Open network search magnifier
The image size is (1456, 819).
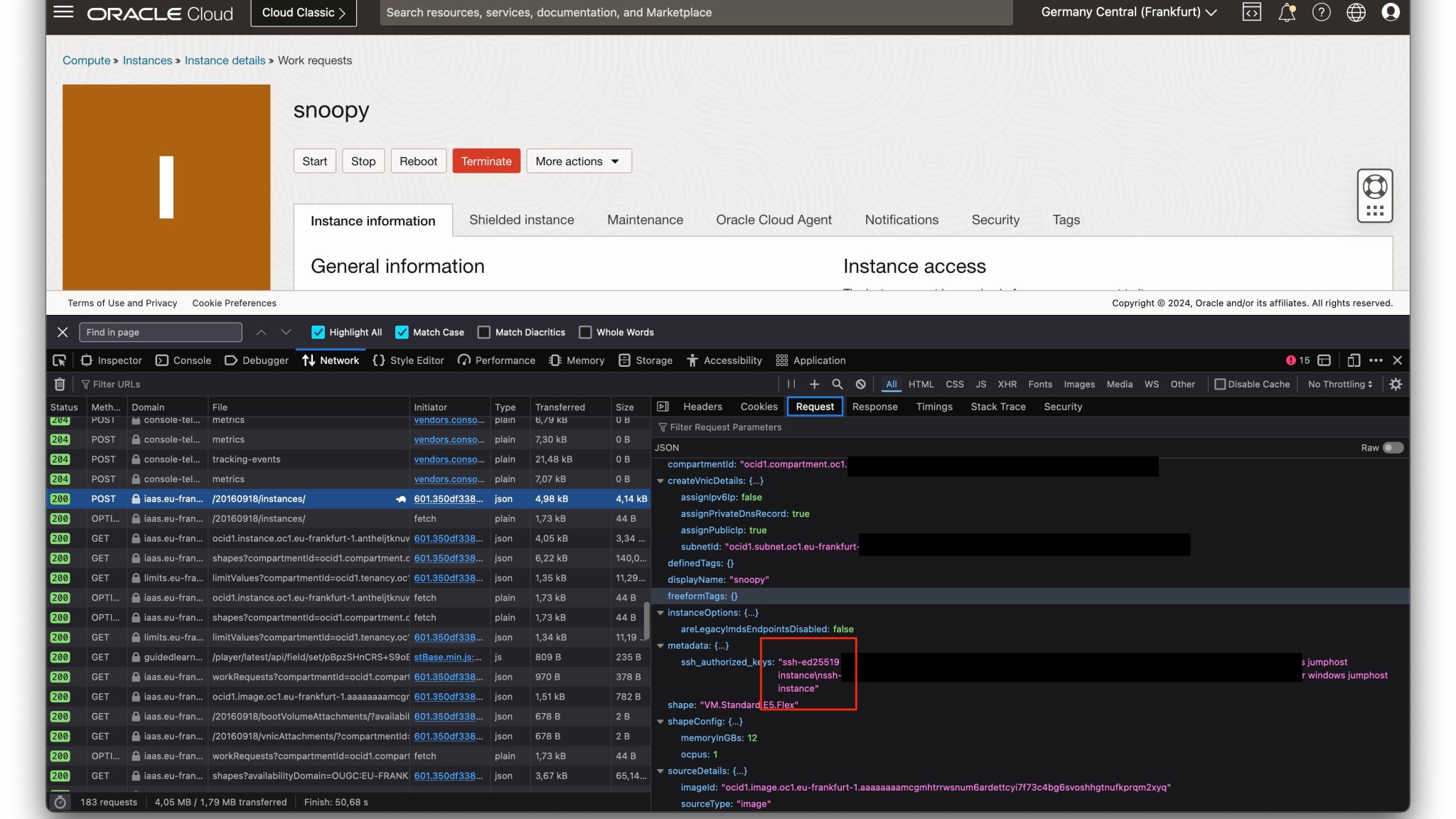click(x=837, y=384)
